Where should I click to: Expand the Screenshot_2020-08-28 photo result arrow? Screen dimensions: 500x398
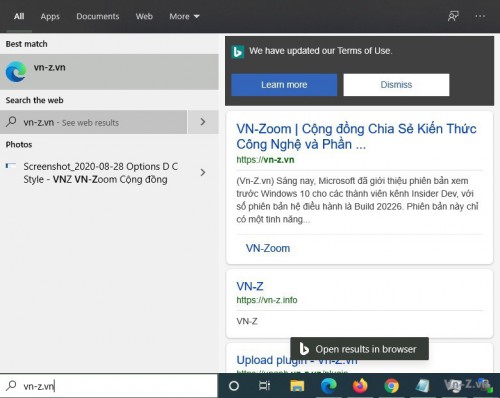(203, 172)
